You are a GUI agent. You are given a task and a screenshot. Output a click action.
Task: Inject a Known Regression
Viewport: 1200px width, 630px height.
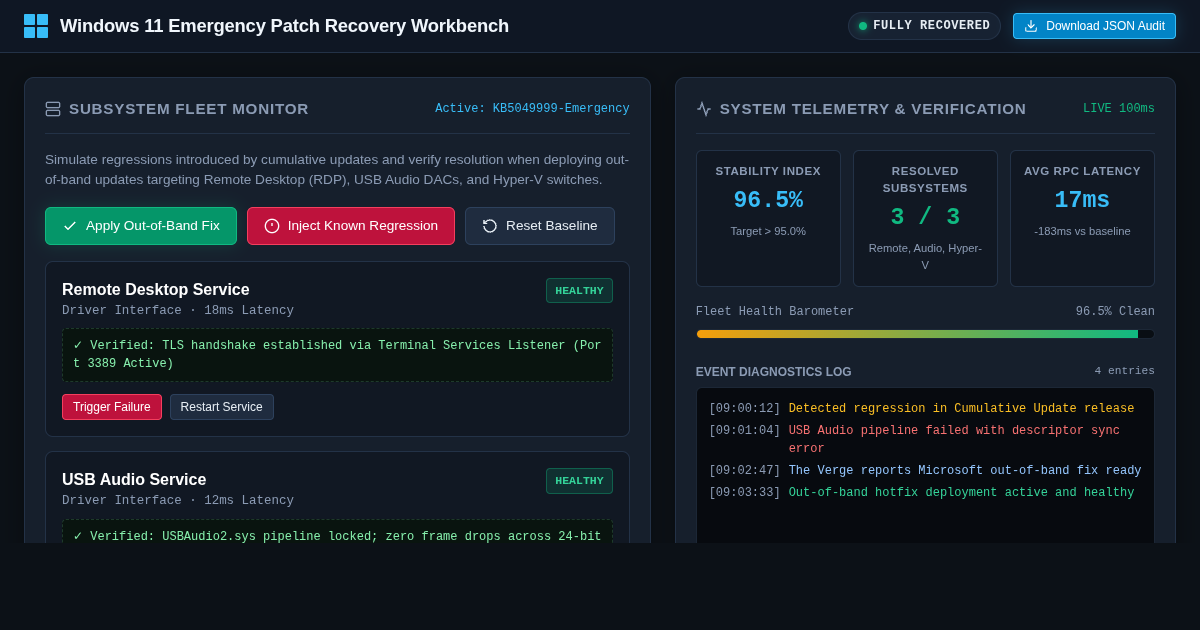coord(351,226)
